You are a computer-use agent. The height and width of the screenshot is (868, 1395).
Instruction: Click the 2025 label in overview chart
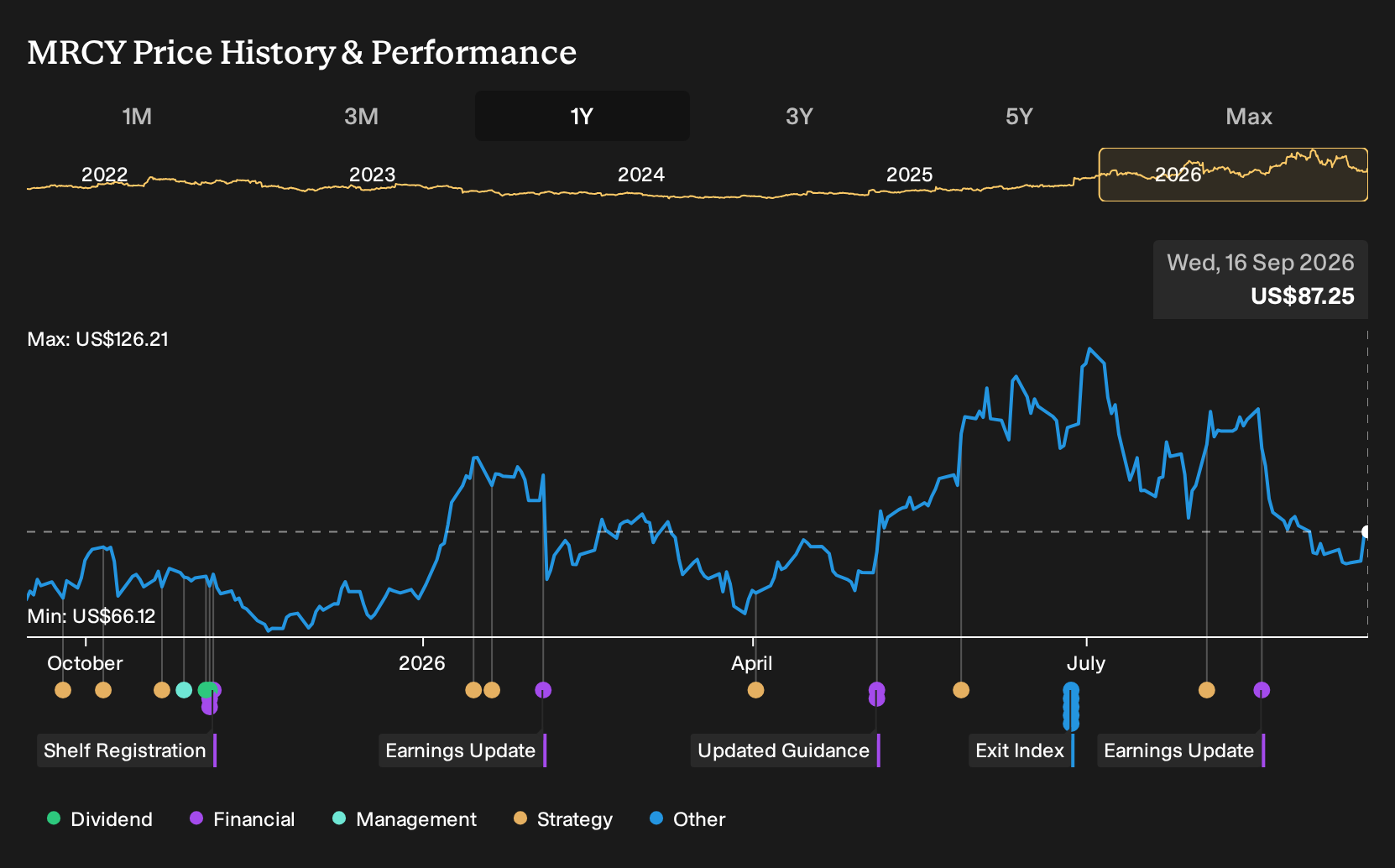[x=910, y=175]
